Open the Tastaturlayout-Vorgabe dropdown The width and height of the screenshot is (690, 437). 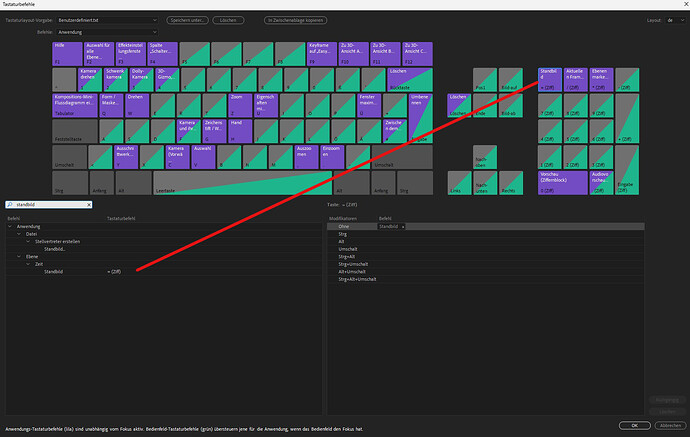pyautogui.click(x=107, y=20)
